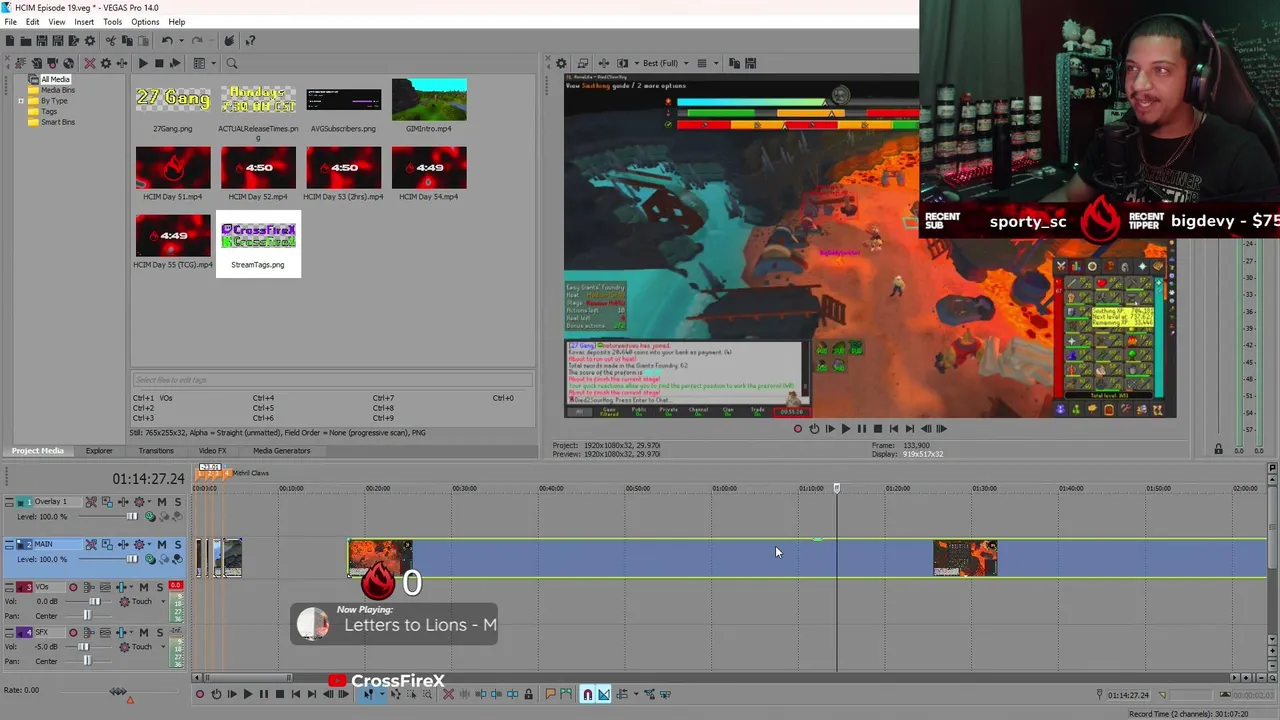Click timeline transport Play from Start button
Viewport: 1280px width, 720px height.
tap(231, 694)
